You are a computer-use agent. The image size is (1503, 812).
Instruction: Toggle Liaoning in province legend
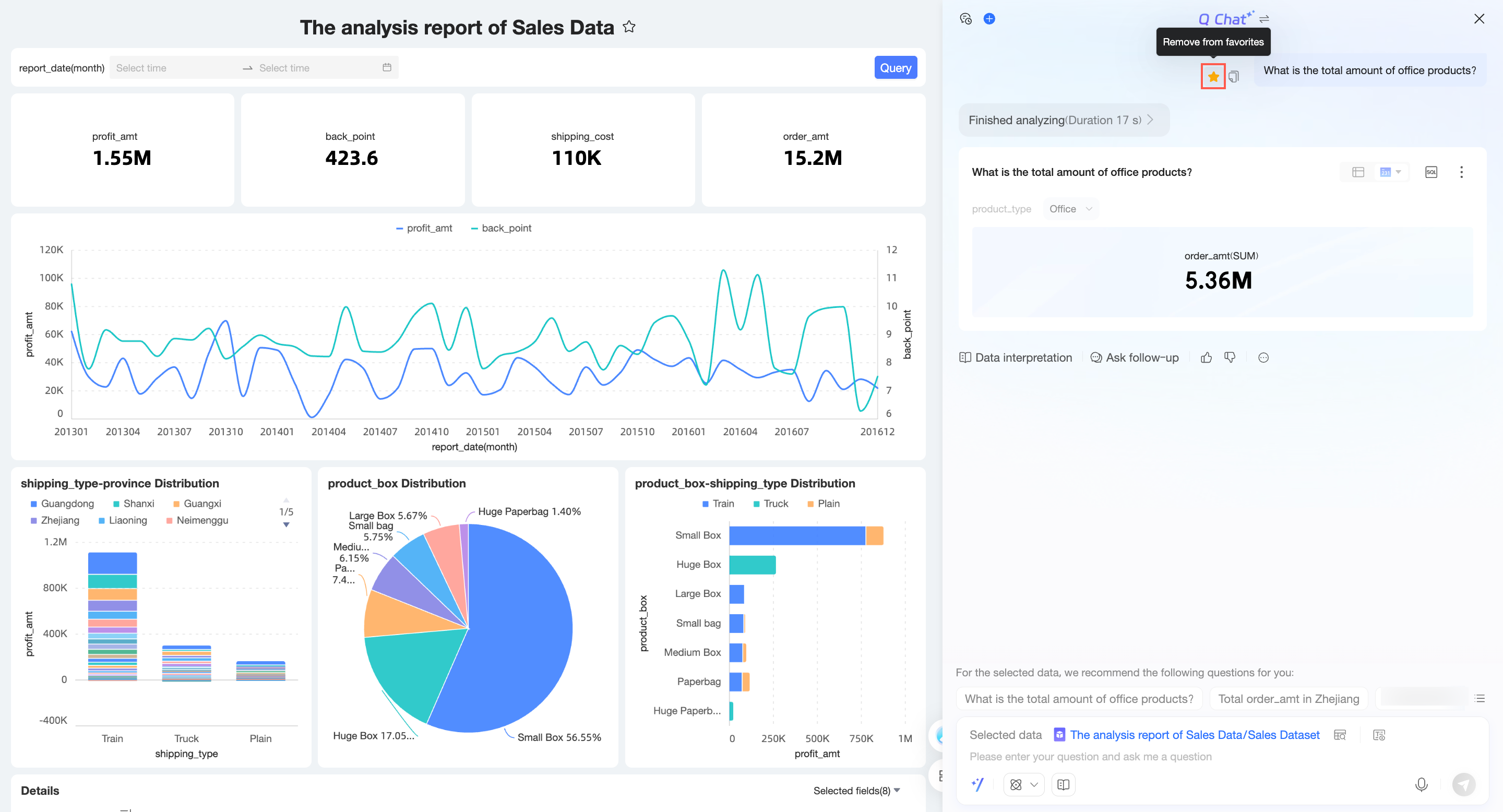123,520
